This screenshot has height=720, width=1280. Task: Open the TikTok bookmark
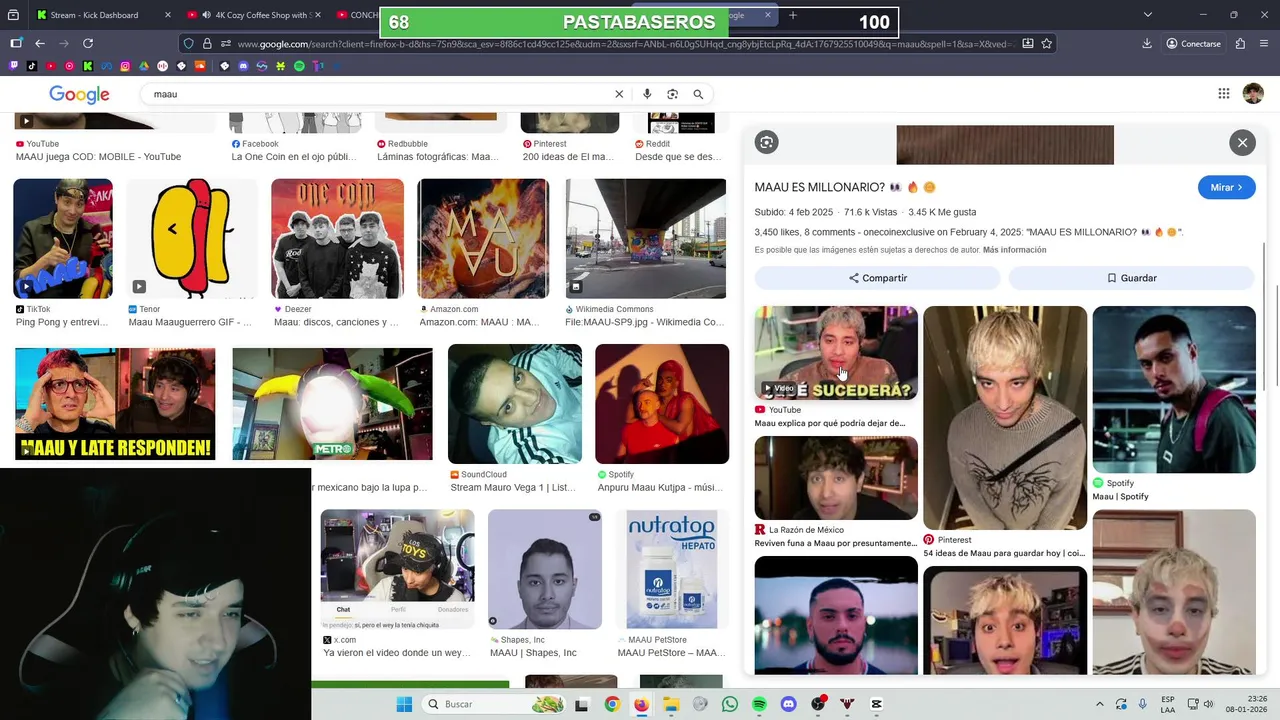pos(32,66)
